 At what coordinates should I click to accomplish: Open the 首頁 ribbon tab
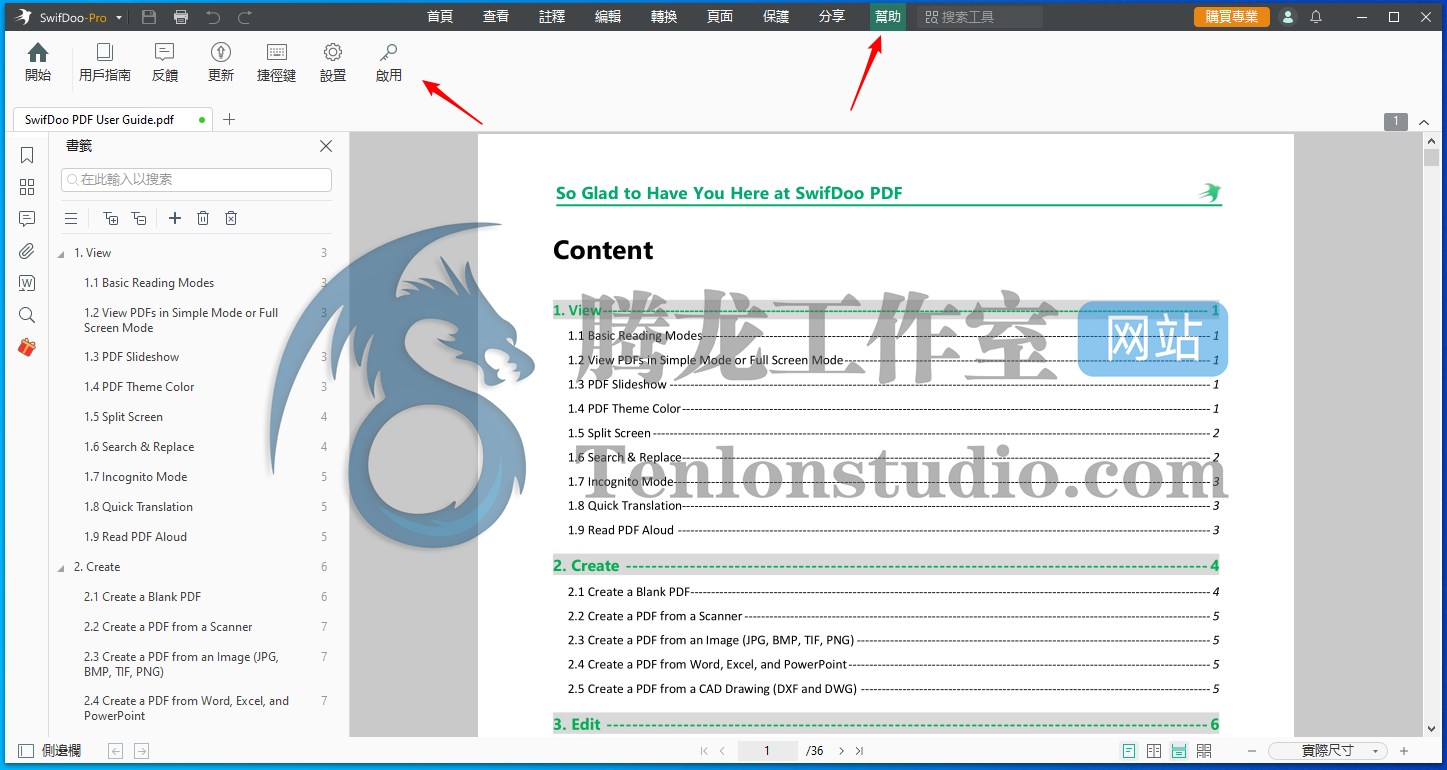440,17
